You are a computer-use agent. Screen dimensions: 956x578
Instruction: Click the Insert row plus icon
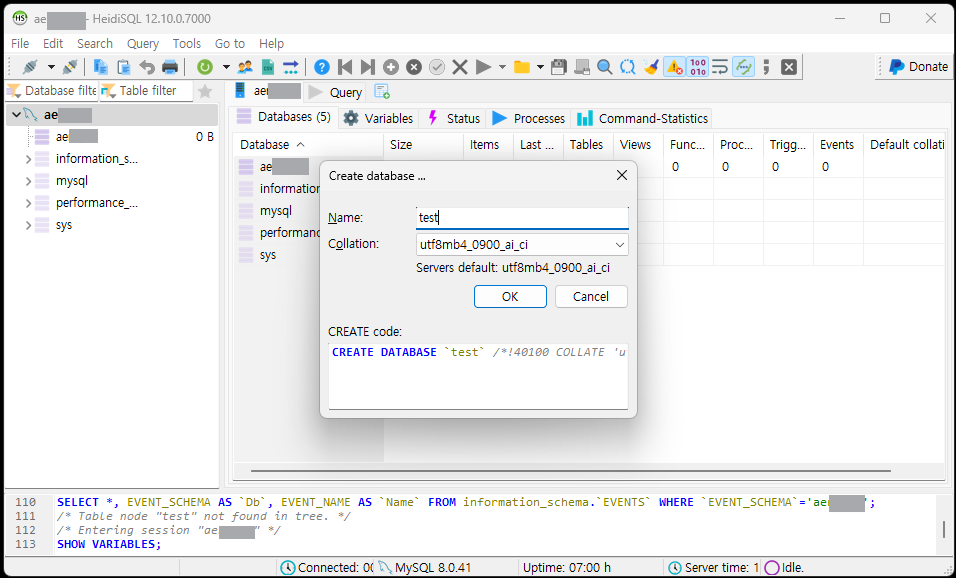(391, 66)
